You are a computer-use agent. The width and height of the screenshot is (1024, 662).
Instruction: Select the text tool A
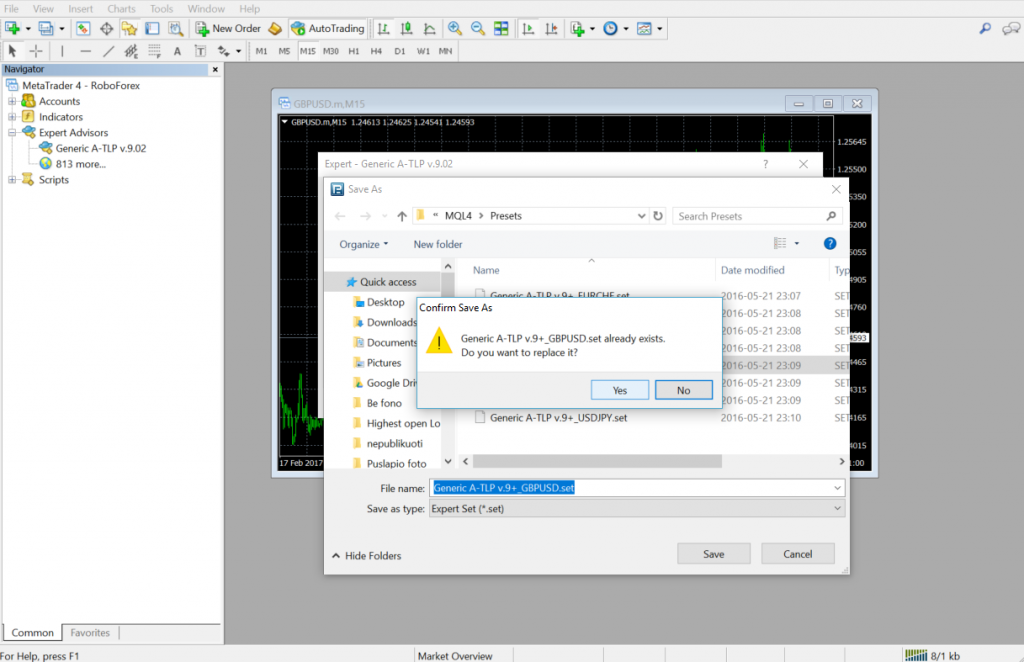(177, 51)
